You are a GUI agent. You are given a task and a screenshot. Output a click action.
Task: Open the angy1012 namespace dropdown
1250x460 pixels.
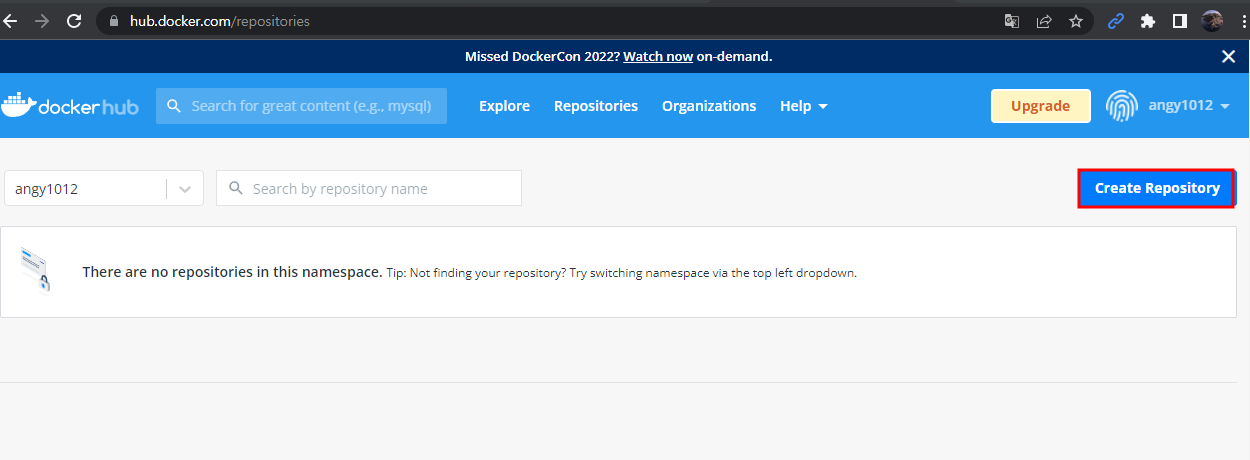point(104,188)
